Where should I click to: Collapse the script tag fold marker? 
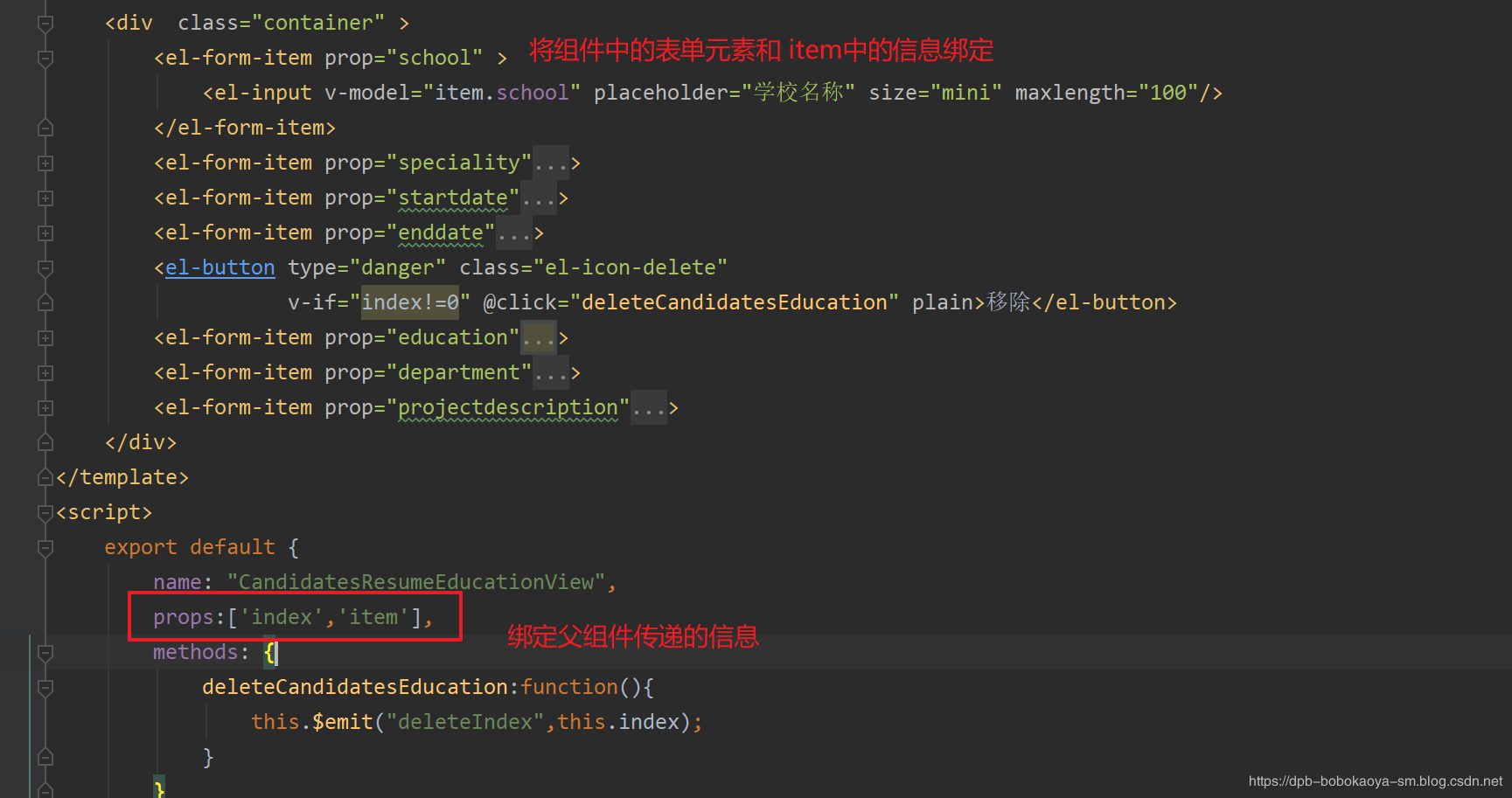45,513
